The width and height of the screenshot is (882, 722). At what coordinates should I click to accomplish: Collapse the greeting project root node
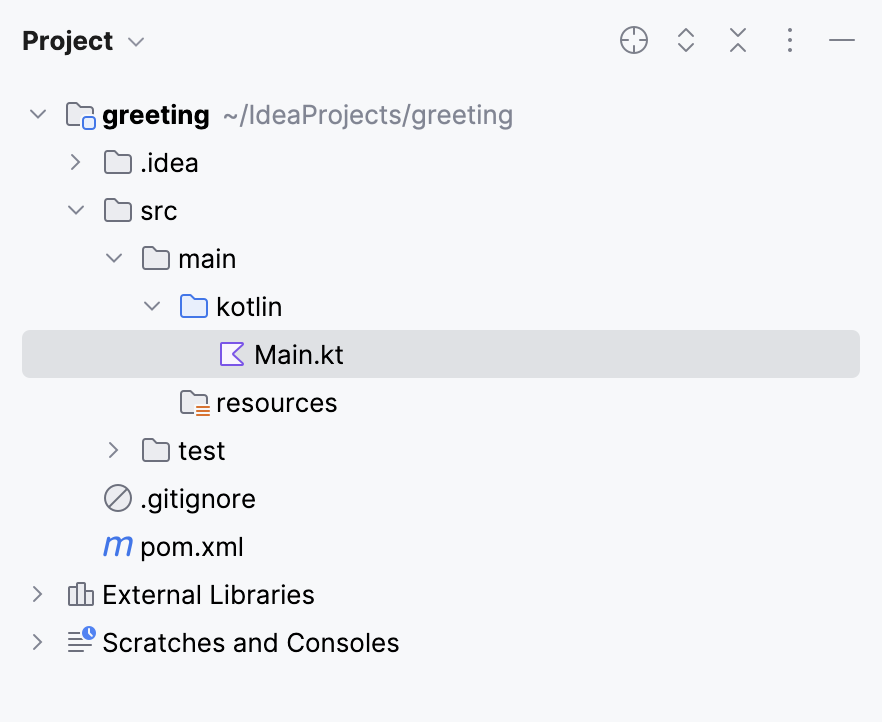(x=38, y=114)
